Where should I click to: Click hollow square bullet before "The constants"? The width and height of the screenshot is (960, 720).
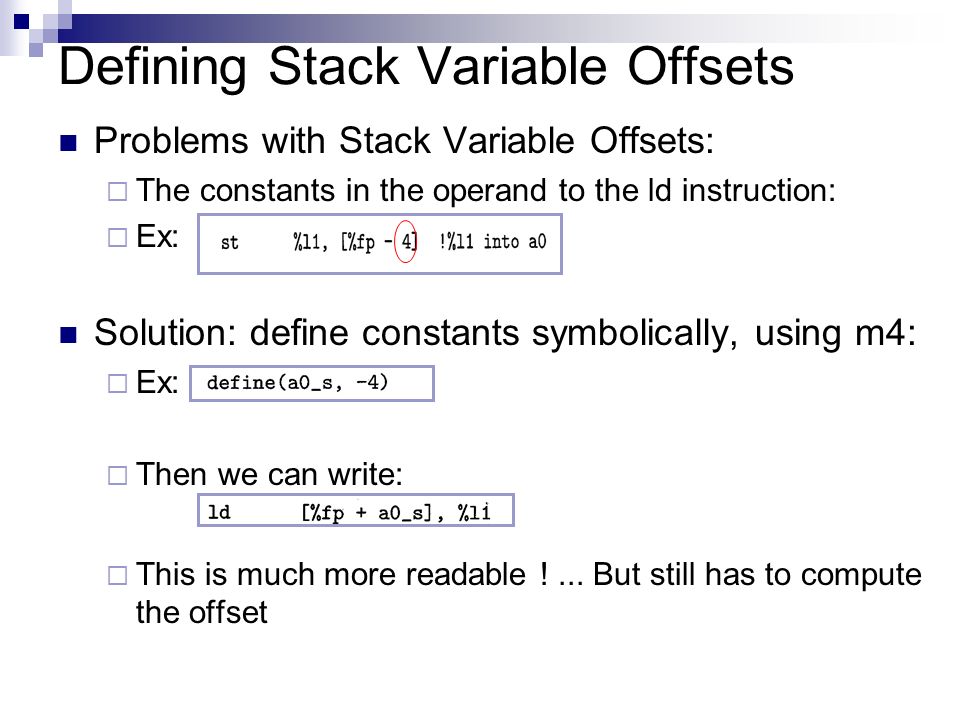coord(118,192)
